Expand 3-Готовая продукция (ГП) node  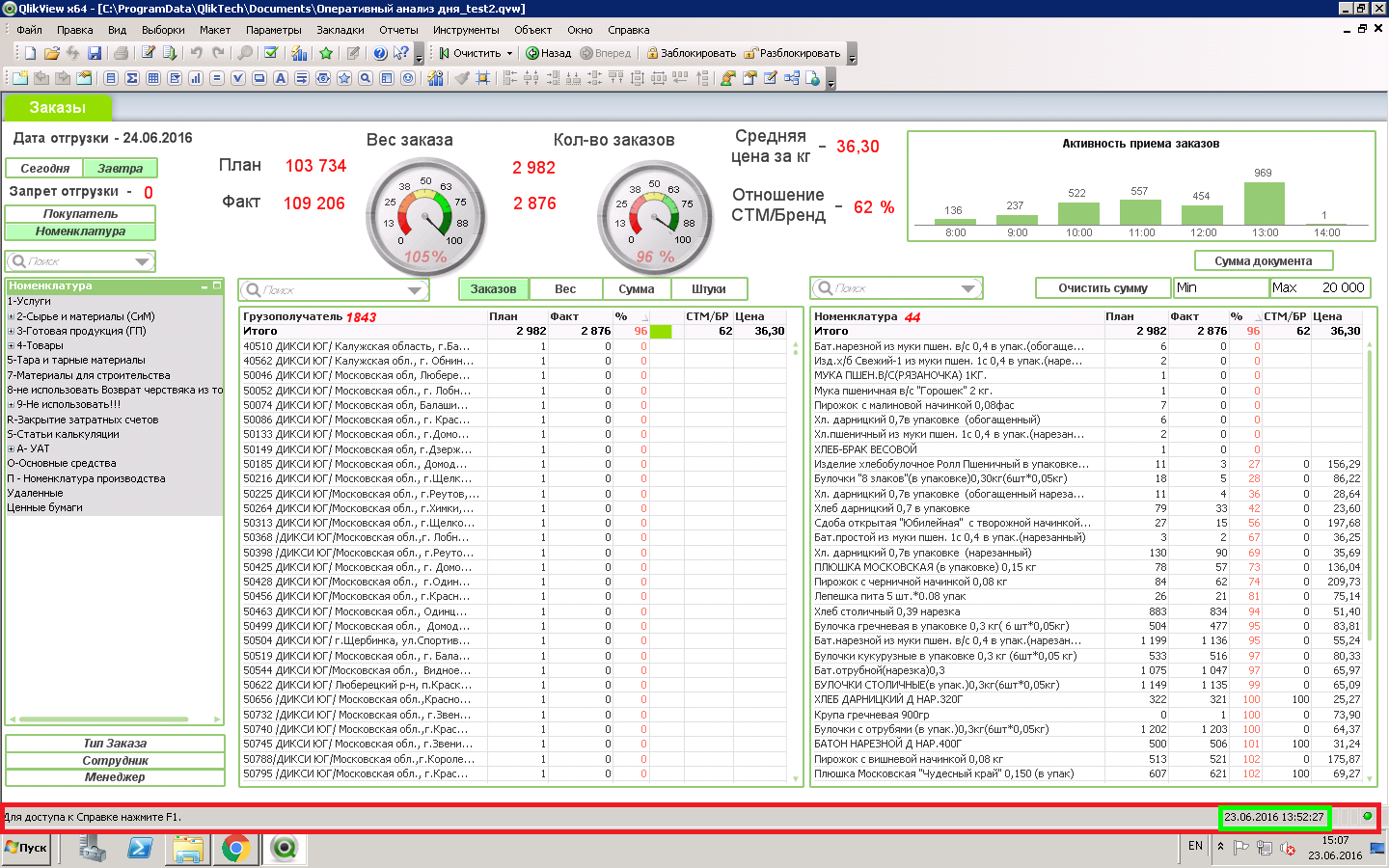click(x=11, y=331)
